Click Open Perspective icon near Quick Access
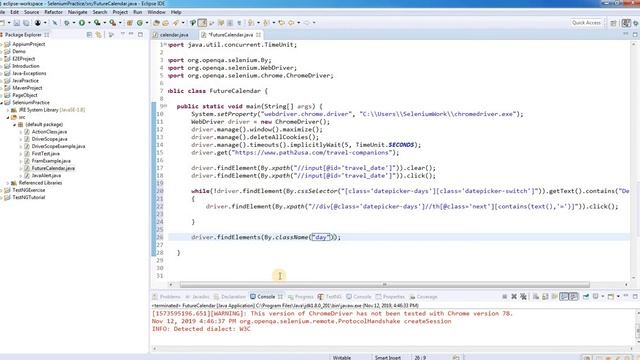Viewport: 640px width, 360px height. (x=613, y=23)
